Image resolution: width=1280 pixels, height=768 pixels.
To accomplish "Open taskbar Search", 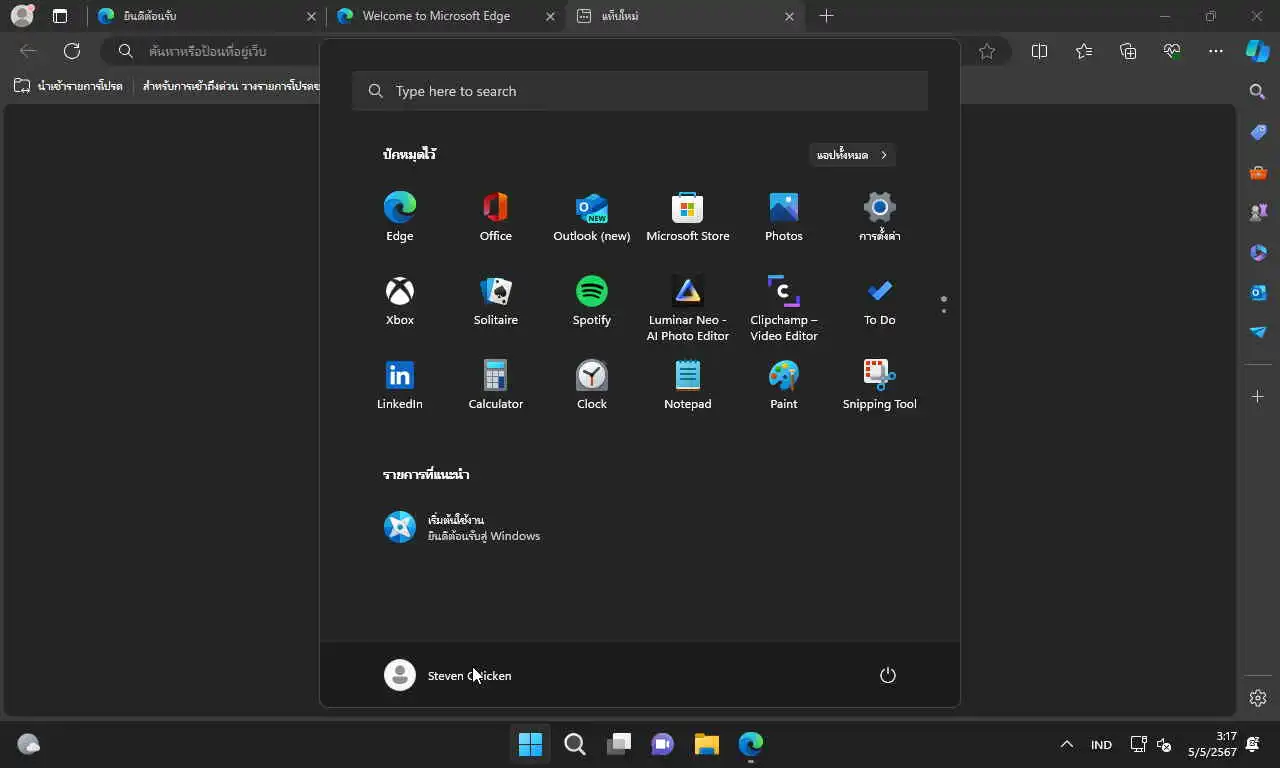I will tap(574, 744).
